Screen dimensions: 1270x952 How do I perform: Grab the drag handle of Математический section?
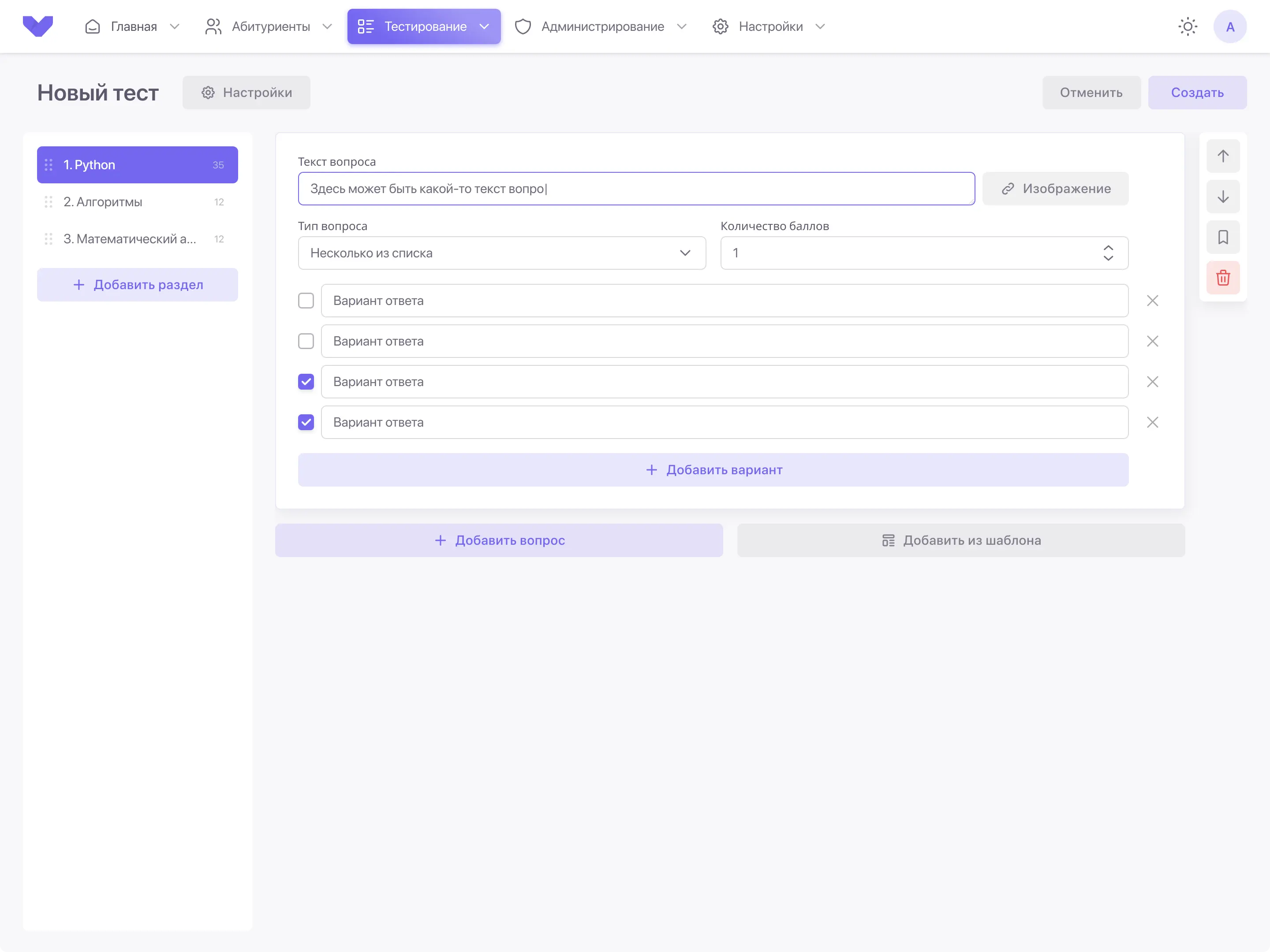point(49,239)
